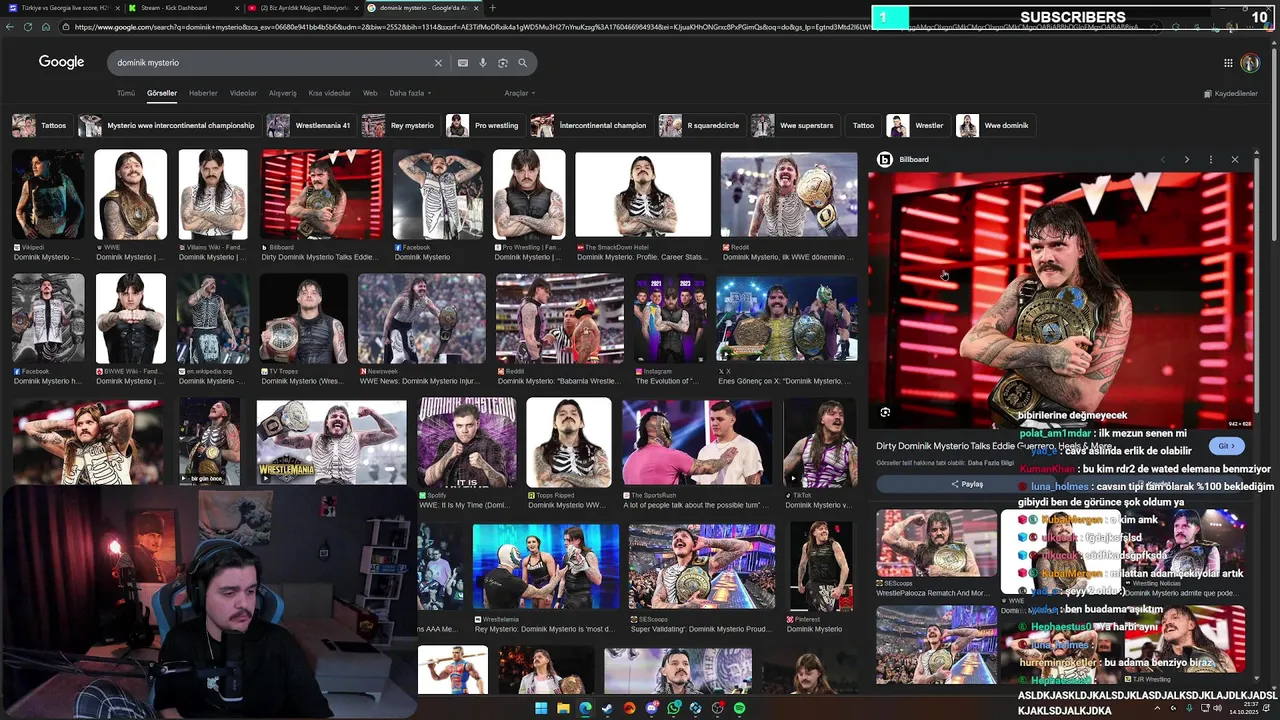Open Steam from taskbar
Viewport: 1280px width, 720px height.
point(607,708)
